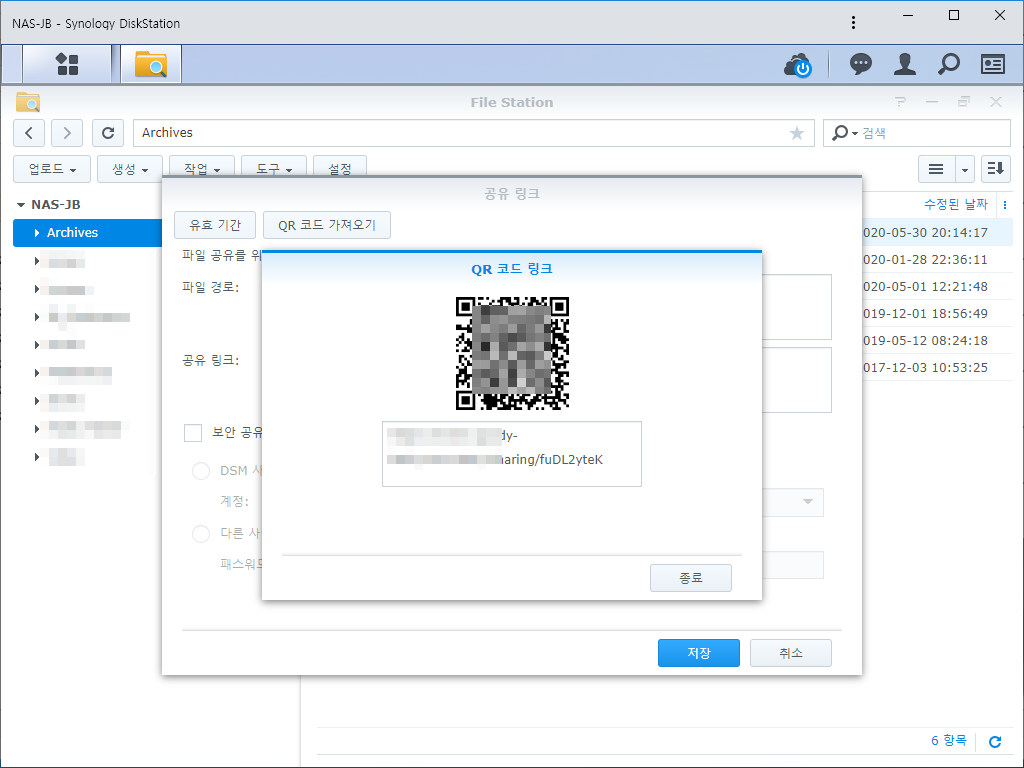The image size is (1024, 768).
Task: Add Archives to favorites with star
Action: click(797, 133)
